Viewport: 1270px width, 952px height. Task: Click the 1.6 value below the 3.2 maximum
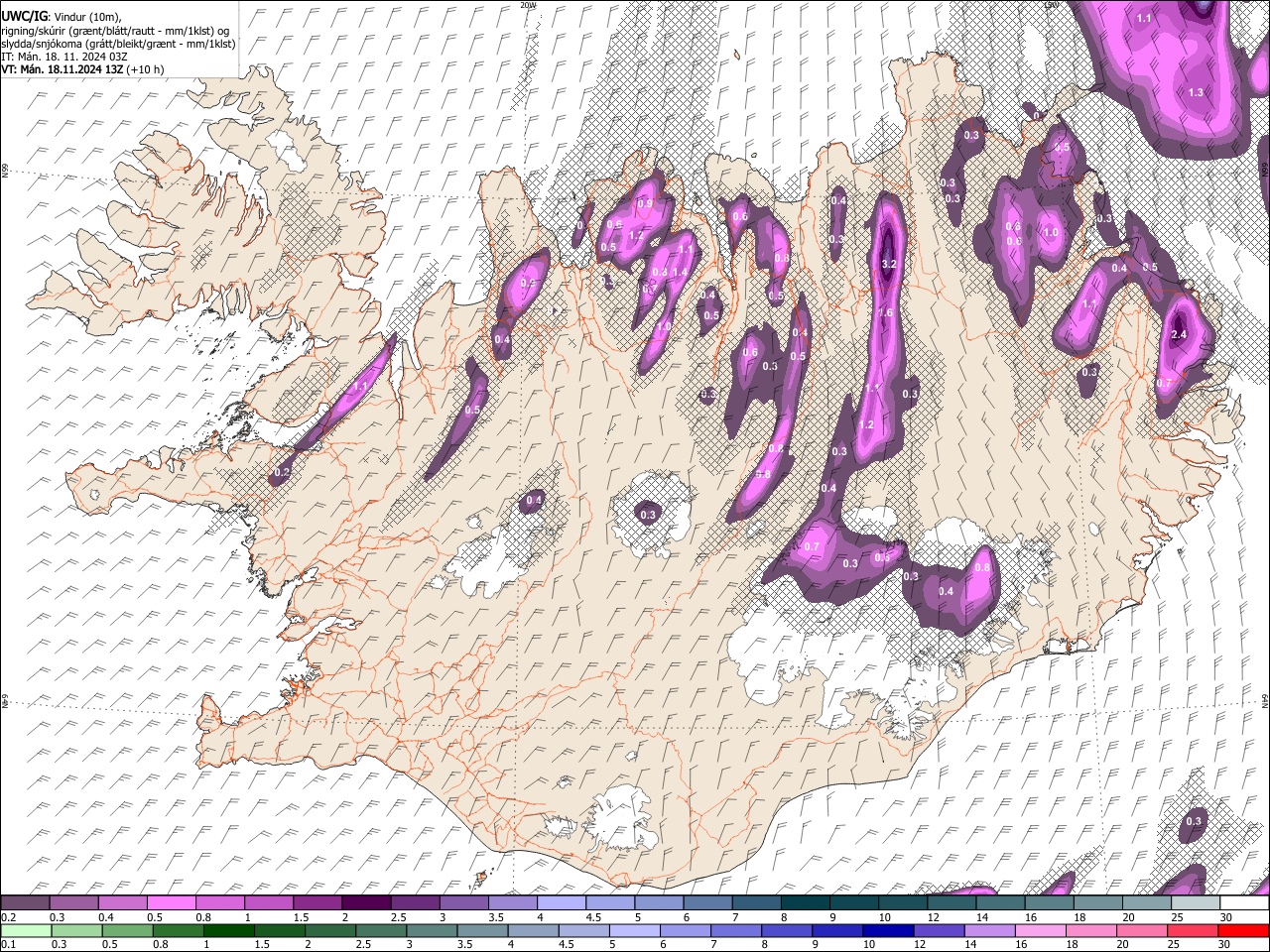(885, 312)
